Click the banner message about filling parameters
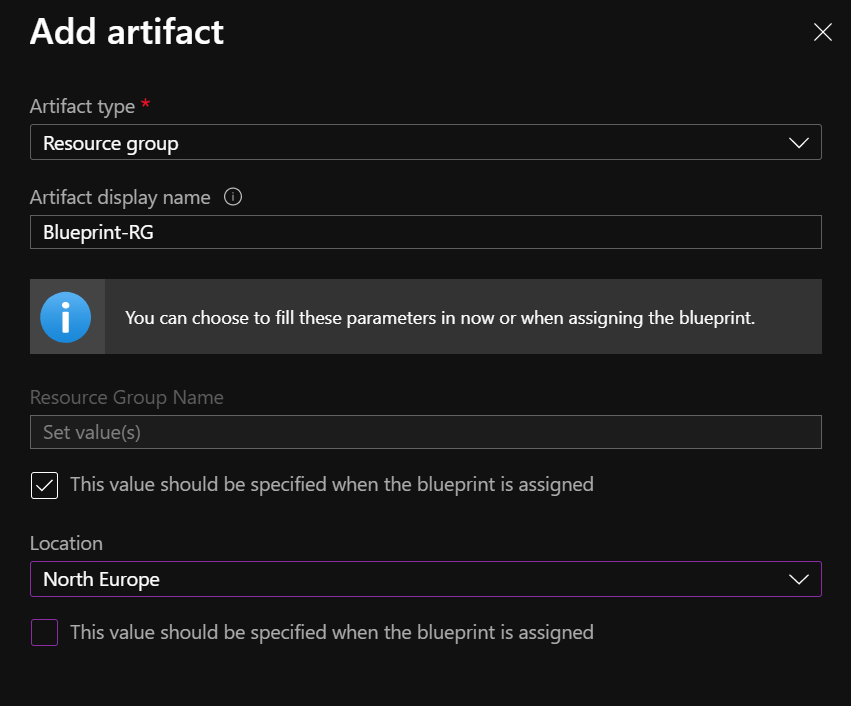 click(x=440, y=317)
